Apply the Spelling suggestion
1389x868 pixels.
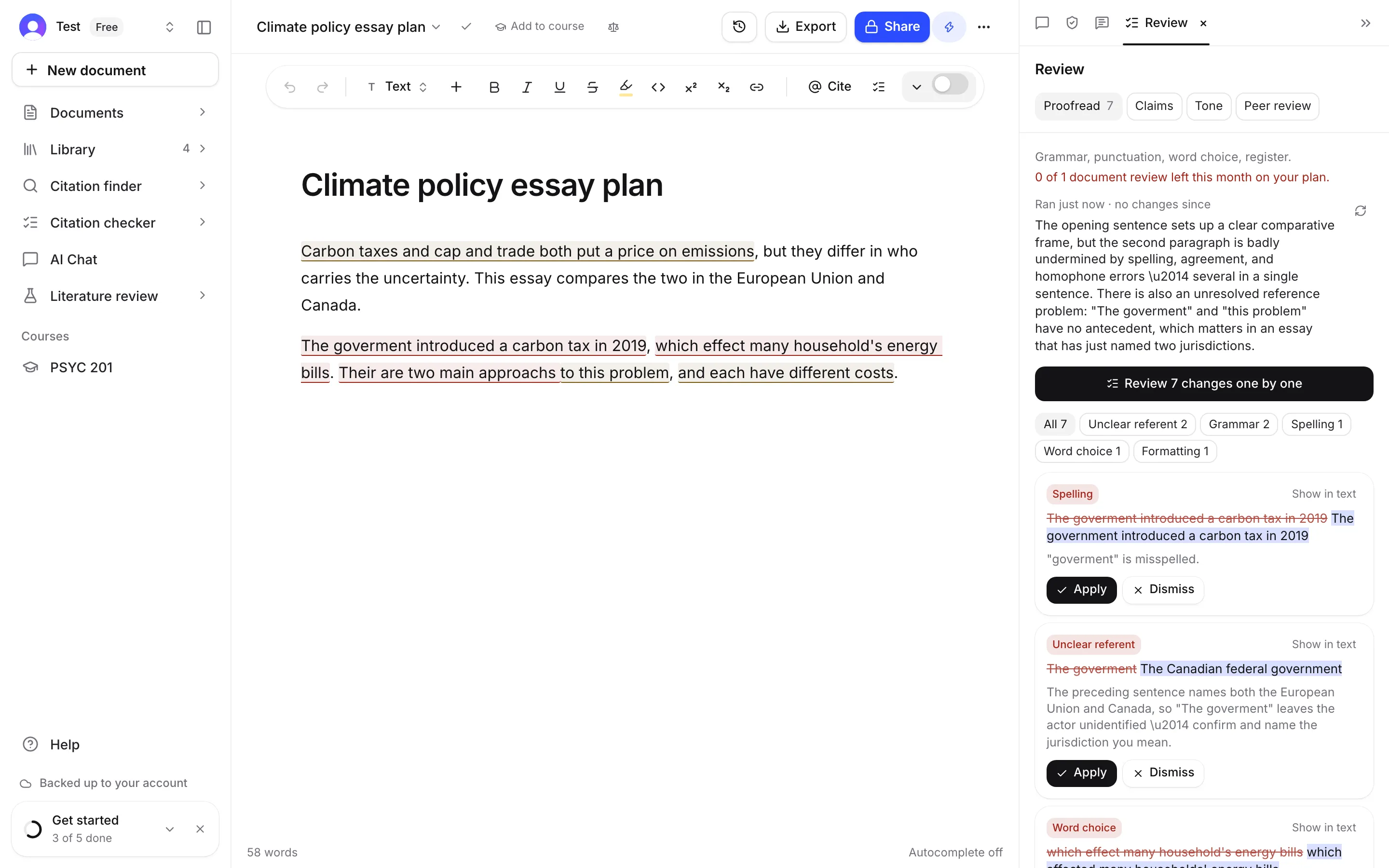(x=1081, y=590)
